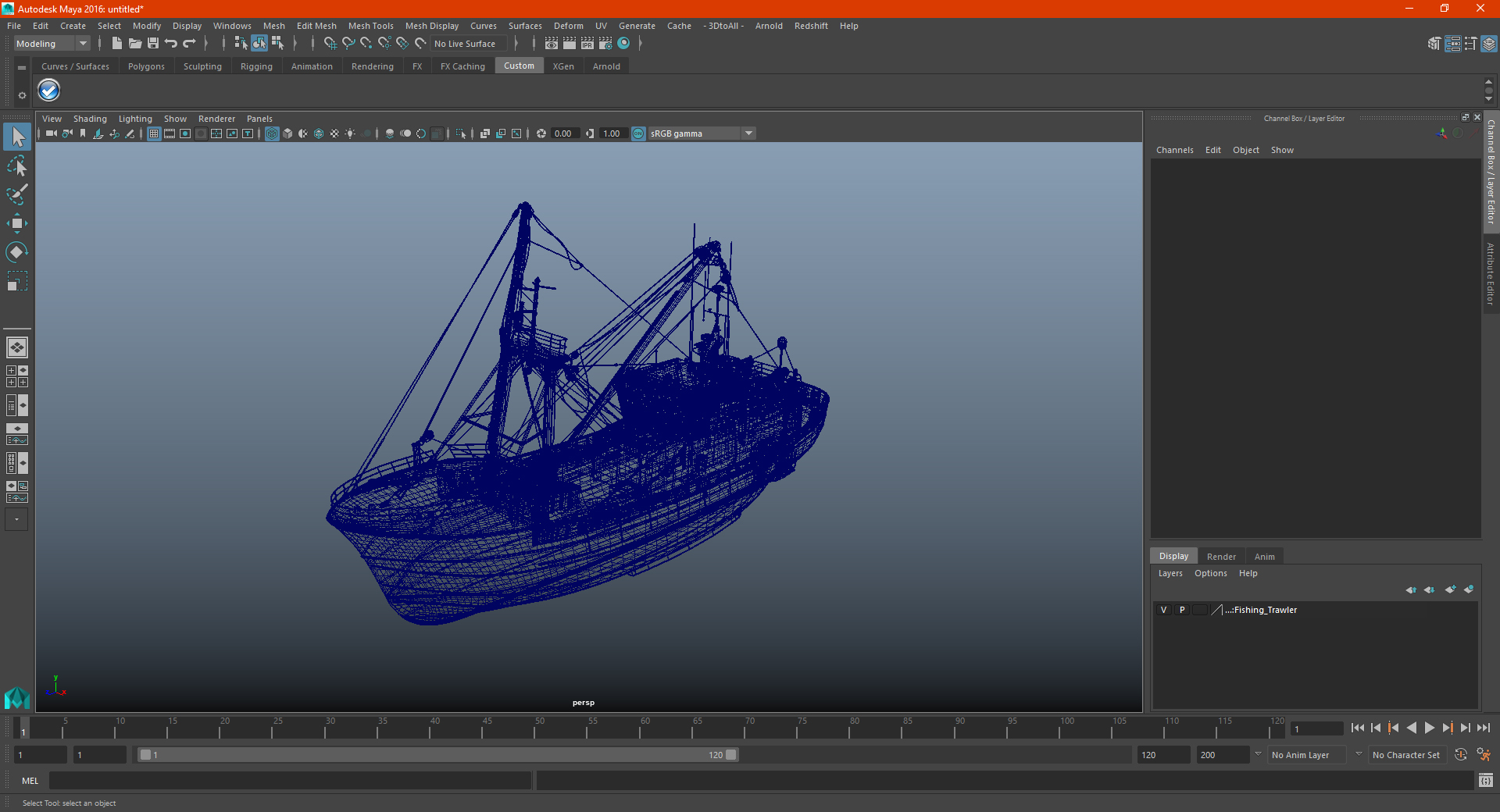Activate the Move tool in toolbox
The height and width of the screenshot is (812, 1500).
coord(17,223)
